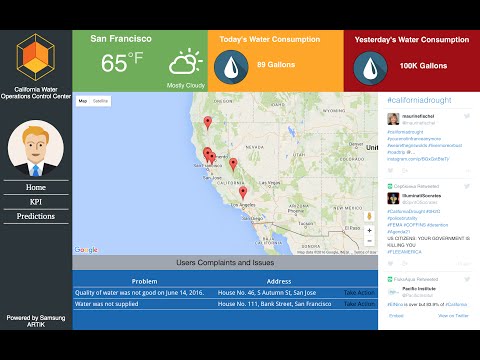Like the maurinefischel tweet
The width and height of the screenshot is (480, 360).
[390, 171]
